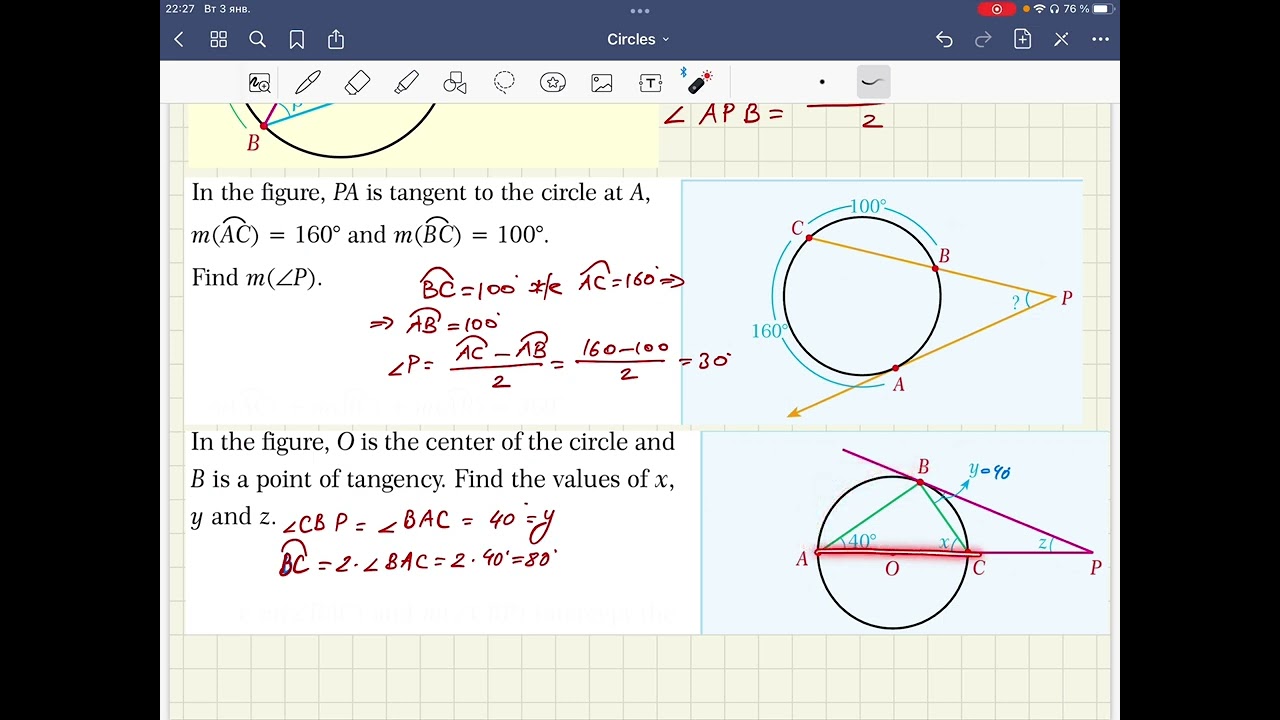Tap the battery indicator in the status bar
This screenshot has width=1280, height=720.
[1101, 9]
